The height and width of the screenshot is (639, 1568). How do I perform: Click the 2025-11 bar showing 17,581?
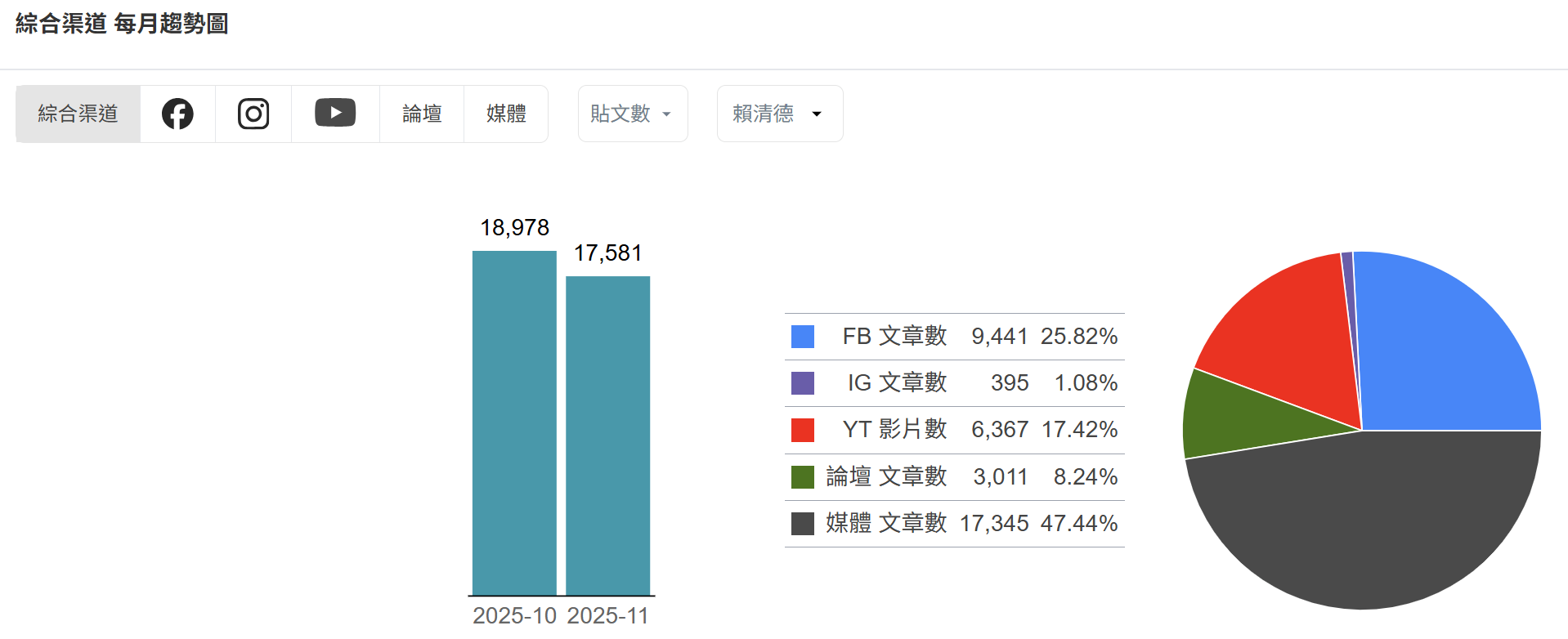[607, 436]
